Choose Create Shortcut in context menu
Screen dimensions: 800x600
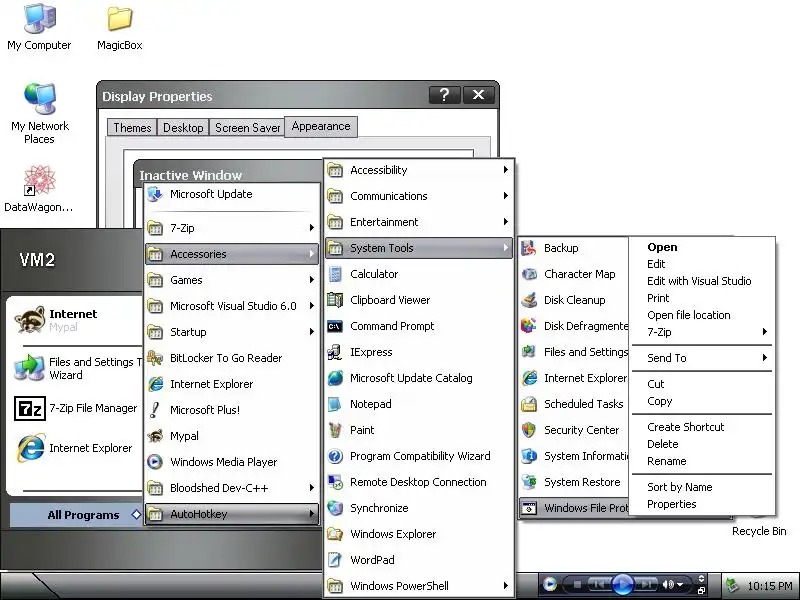click(702, 427)
